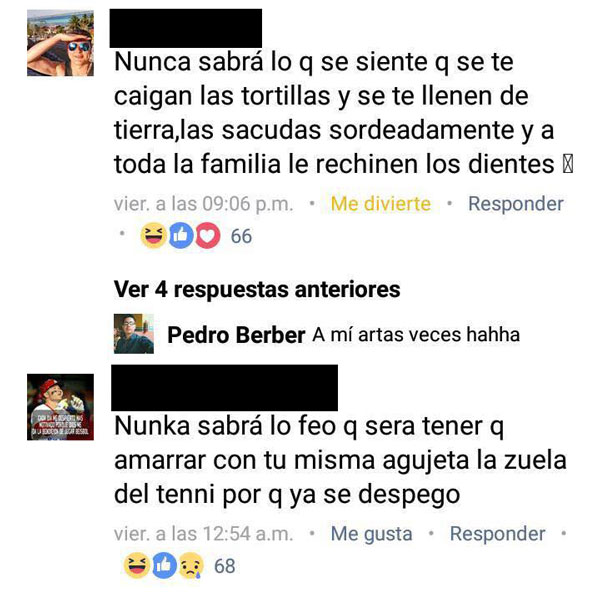Image resolution: width=600 pixels, height=600 pixels.
Task: Click Responder under the agujeta comment
Action: [x=497, y=533]
